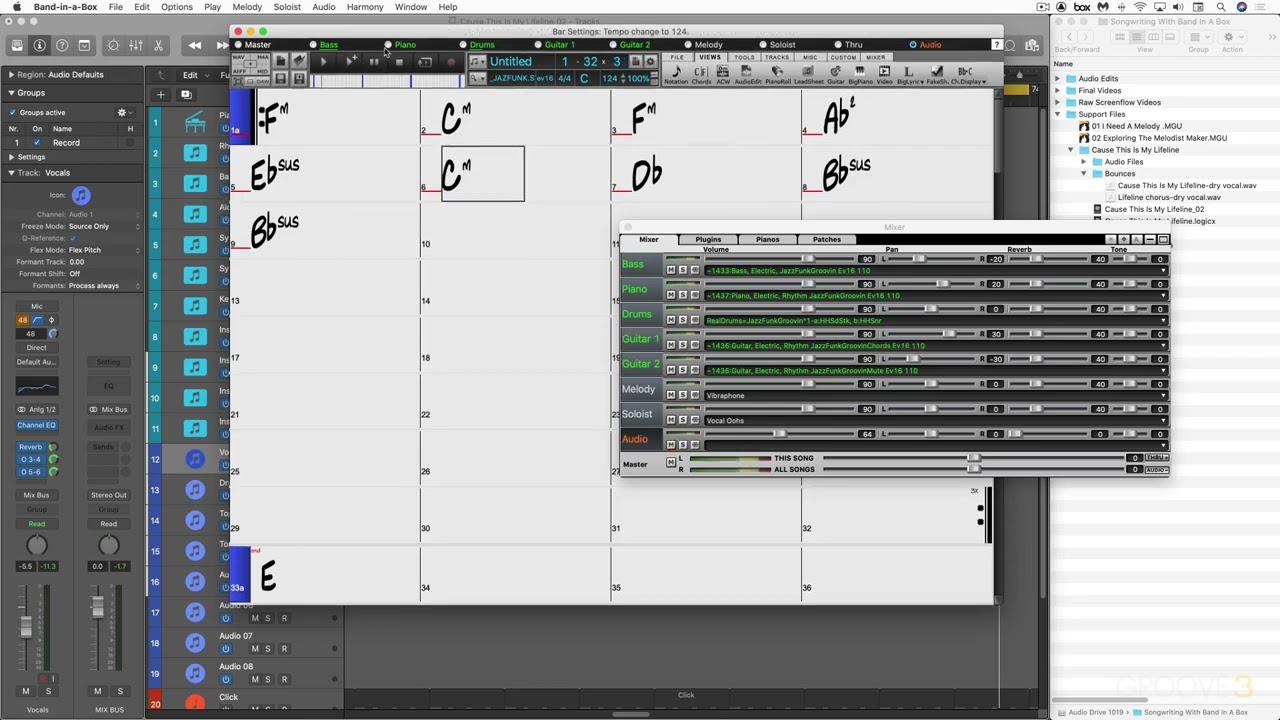Mute the Master row in the Mixer

(x=671, y=462)
